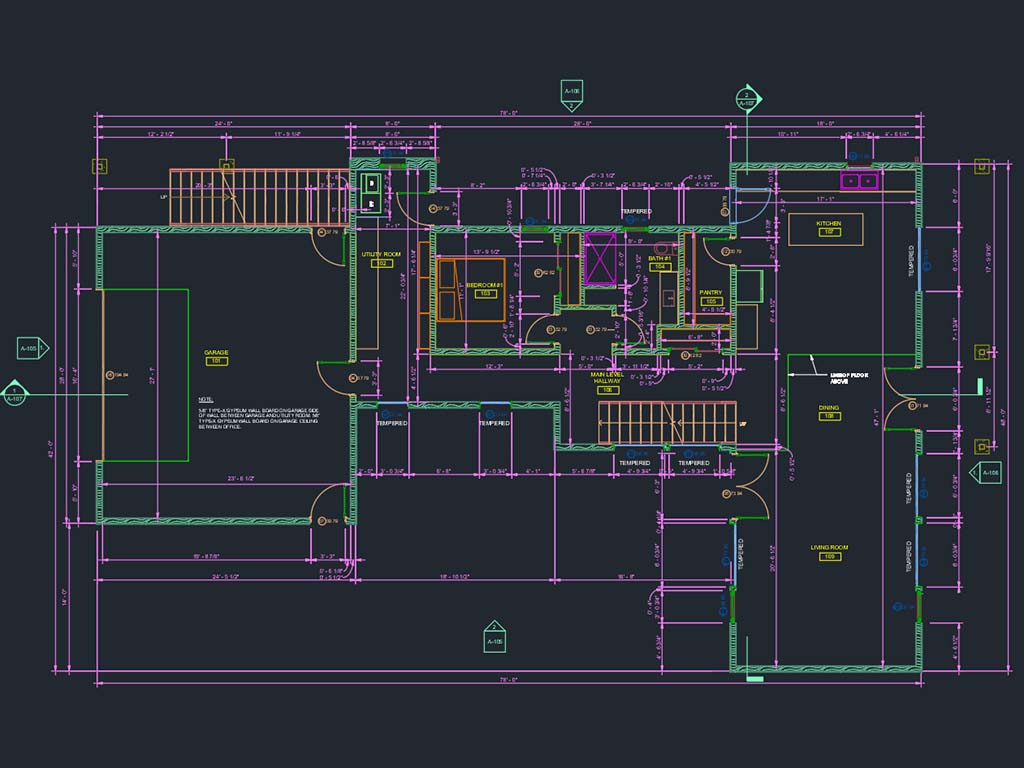Select the TEMPERED glazing label below the stairs
This screenshot has width=1024, height=768.
634,462
